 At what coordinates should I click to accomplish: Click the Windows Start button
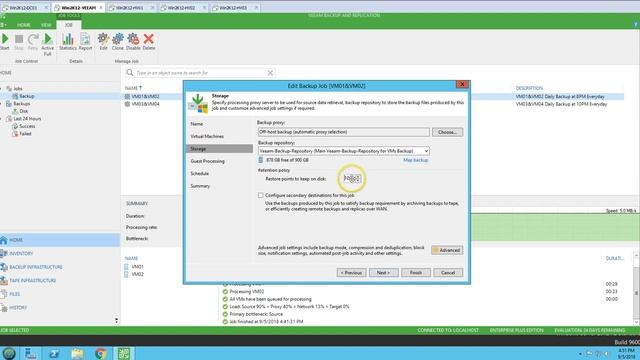click(x=9, y=353)
